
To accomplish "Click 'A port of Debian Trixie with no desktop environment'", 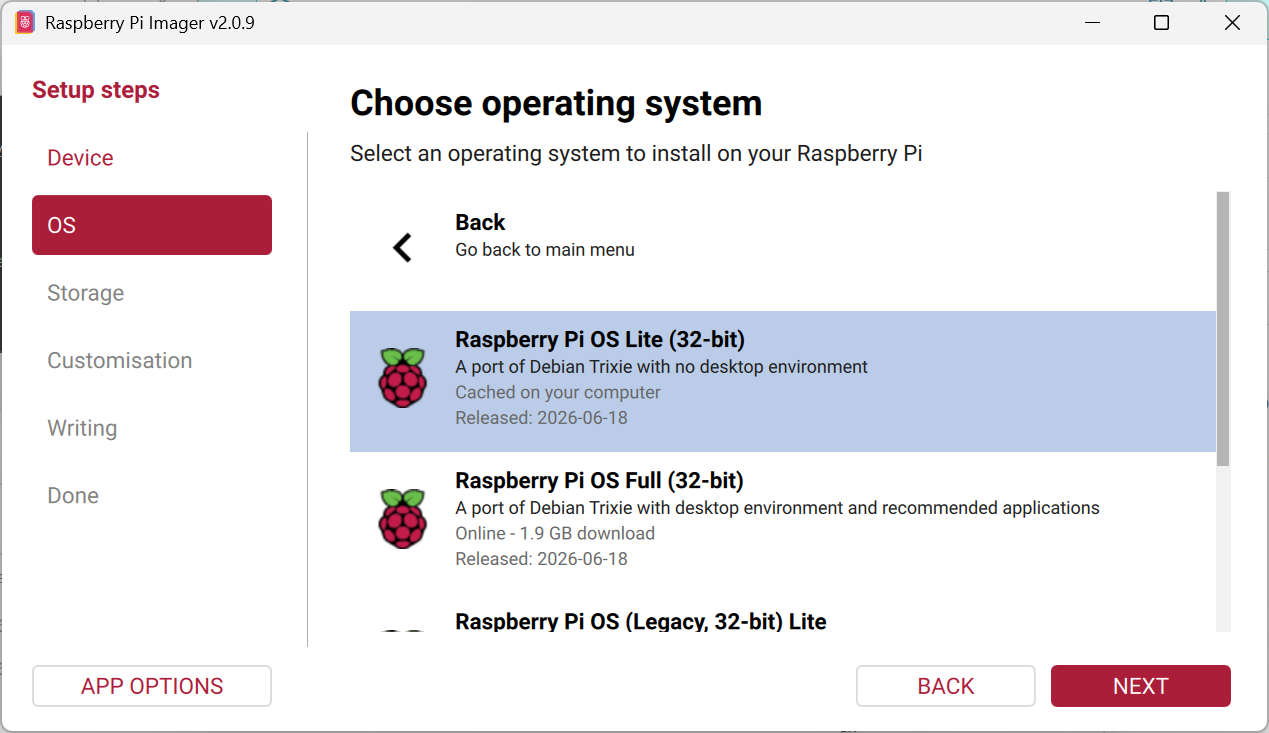I will tap(661, 367).
